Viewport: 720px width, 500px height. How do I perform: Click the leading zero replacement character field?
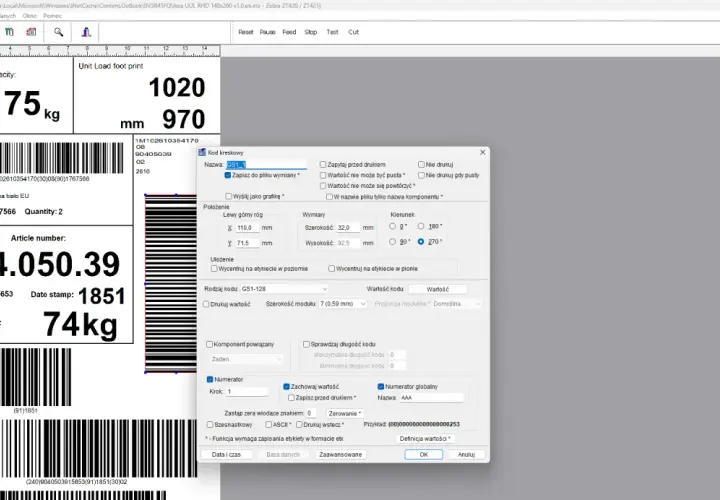coord(311,413)
